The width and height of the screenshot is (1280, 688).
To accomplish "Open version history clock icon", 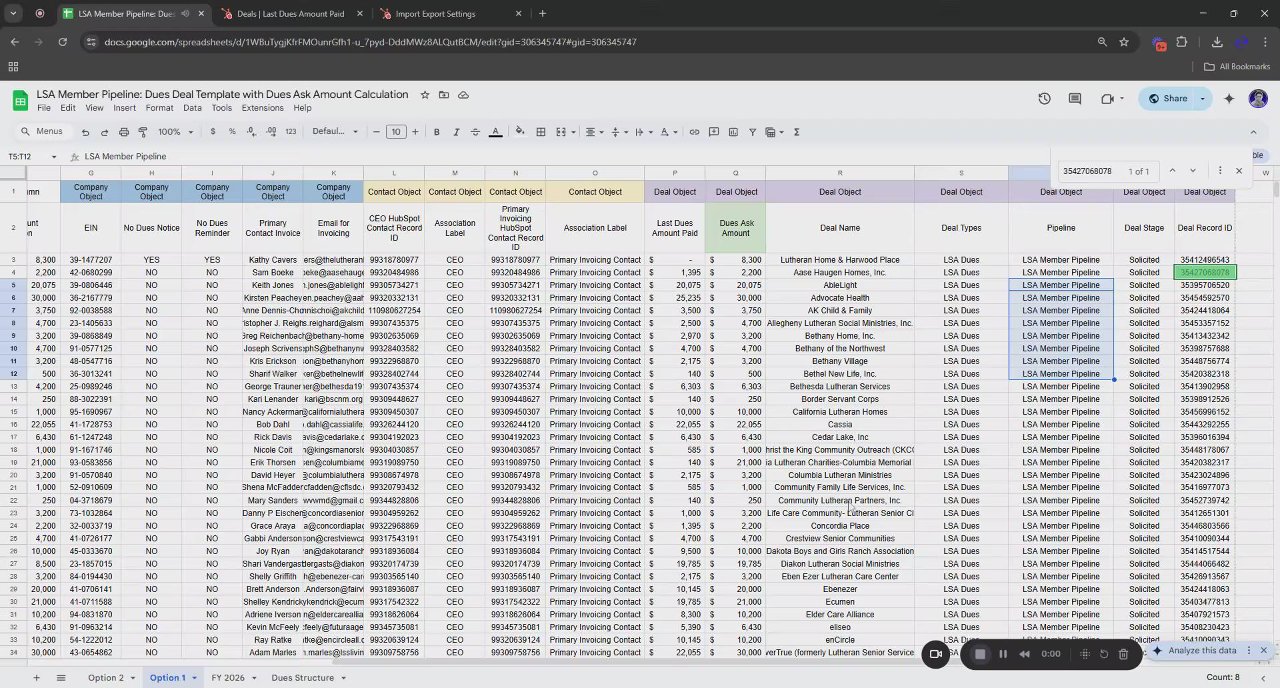I will pos(1044,98).
